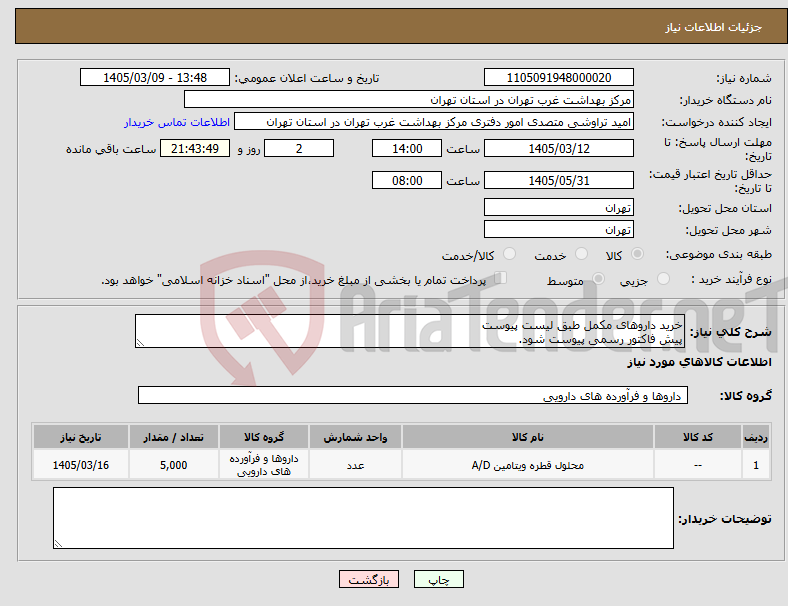The height and width of the screenshot is (606, 788).
Task: Click the اطلاعات کالاهای مورد نیاز heading
Action: pyautogui.click(x=699, y=362)
